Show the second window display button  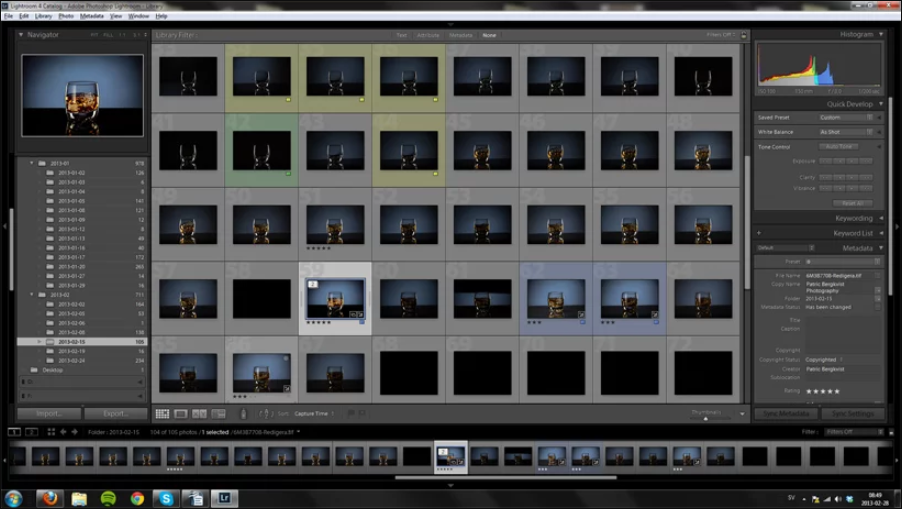(x=32, y=432)
